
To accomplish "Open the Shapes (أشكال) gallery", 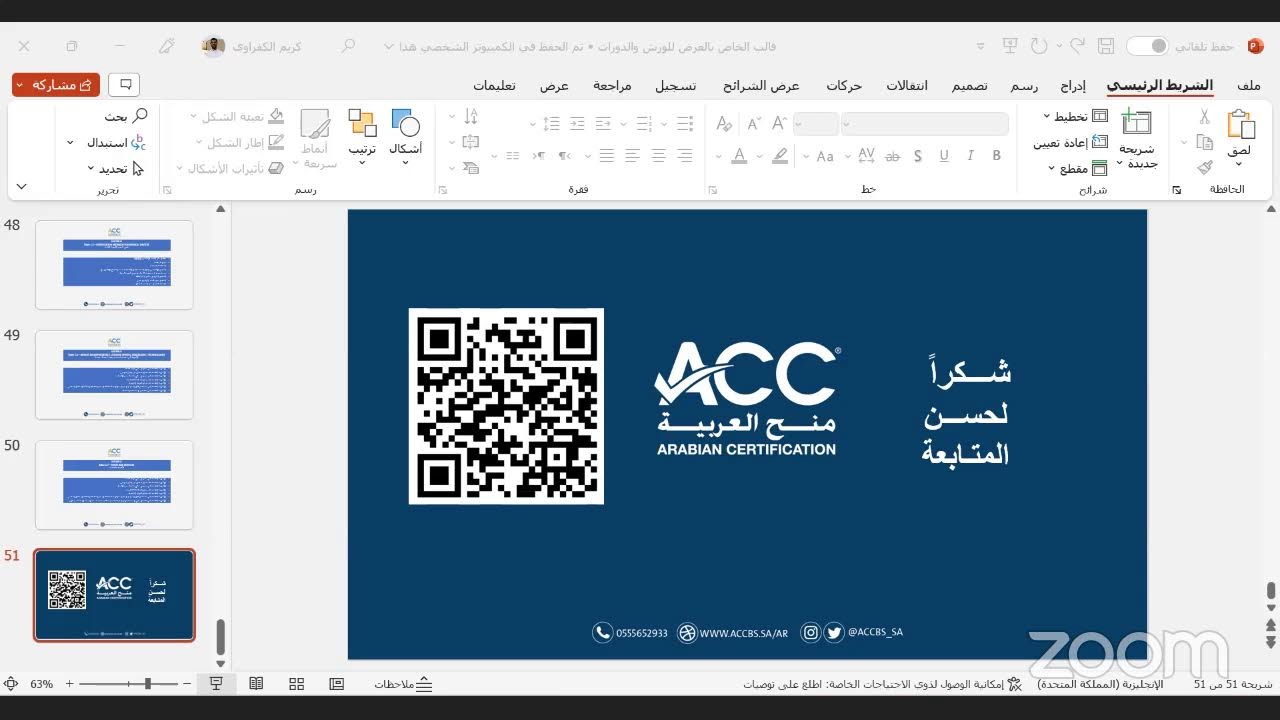I will tap(405, 138).
